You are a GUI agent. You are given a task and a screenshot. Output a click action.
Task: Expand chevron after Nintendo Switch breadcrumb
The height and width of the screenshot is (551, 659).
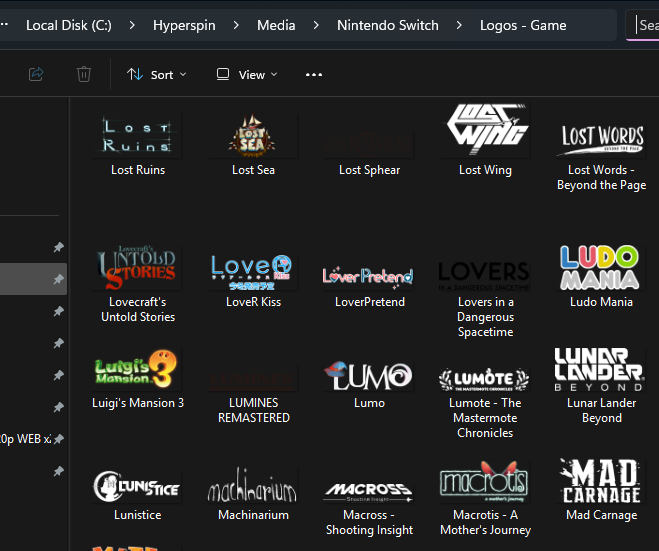459,26
